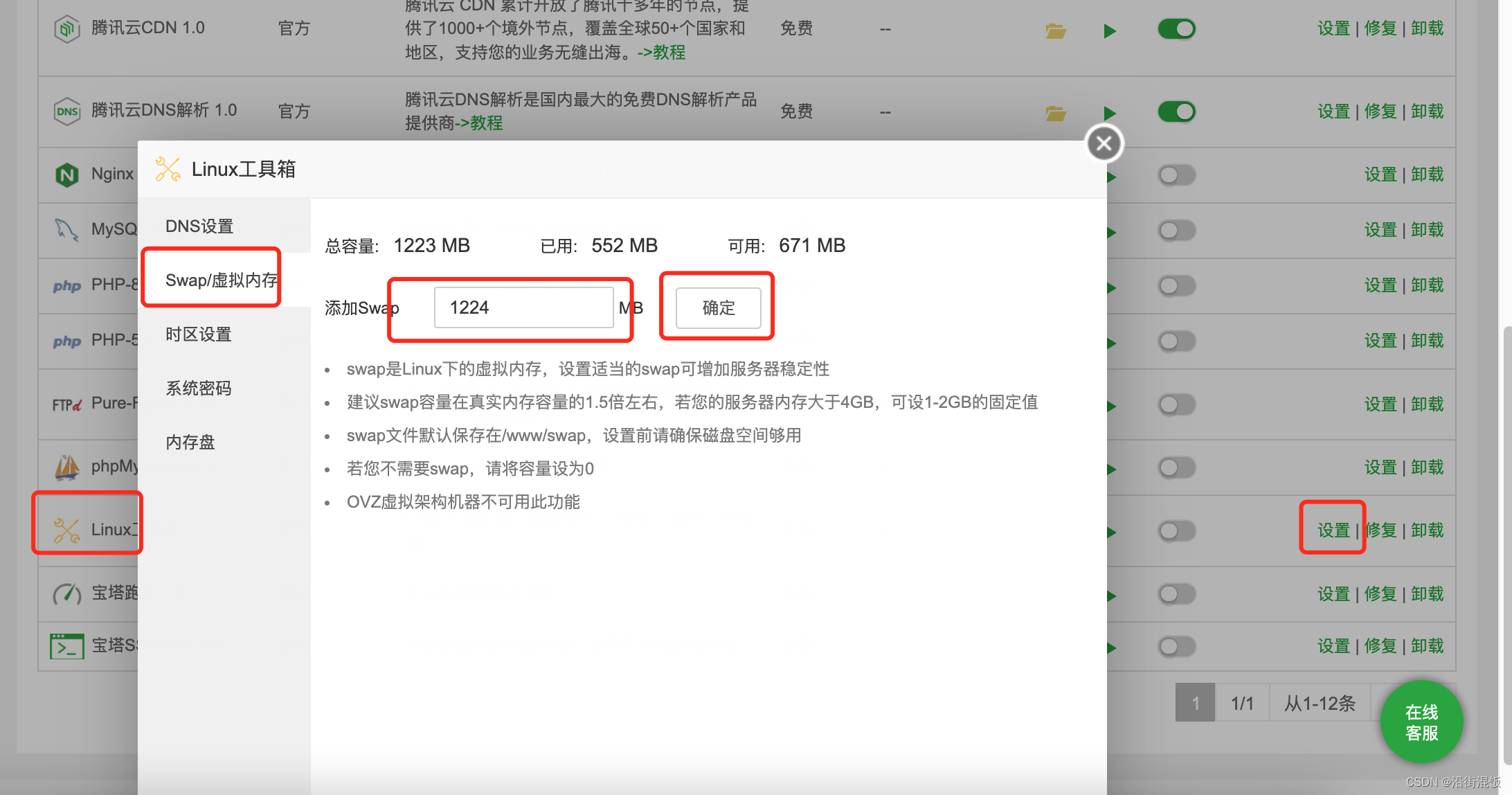Open the 腾讯云CDN folder icon
The image size is (1512, 795).
(1055, 30)
